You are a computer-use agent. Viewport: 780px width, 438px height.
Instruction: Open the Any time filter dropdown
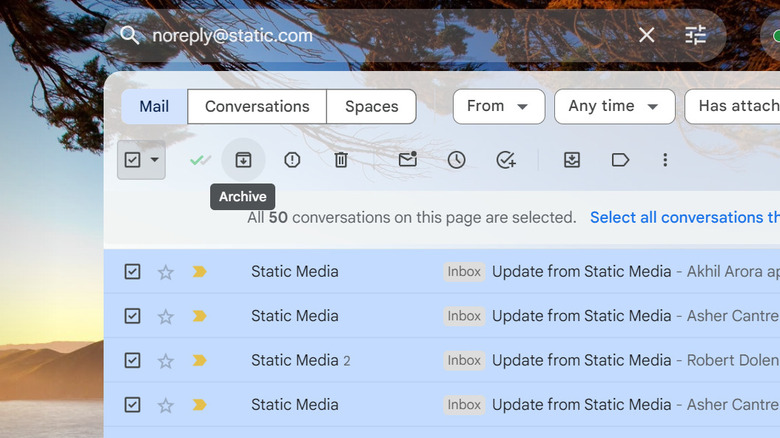(x=614, y=106)
